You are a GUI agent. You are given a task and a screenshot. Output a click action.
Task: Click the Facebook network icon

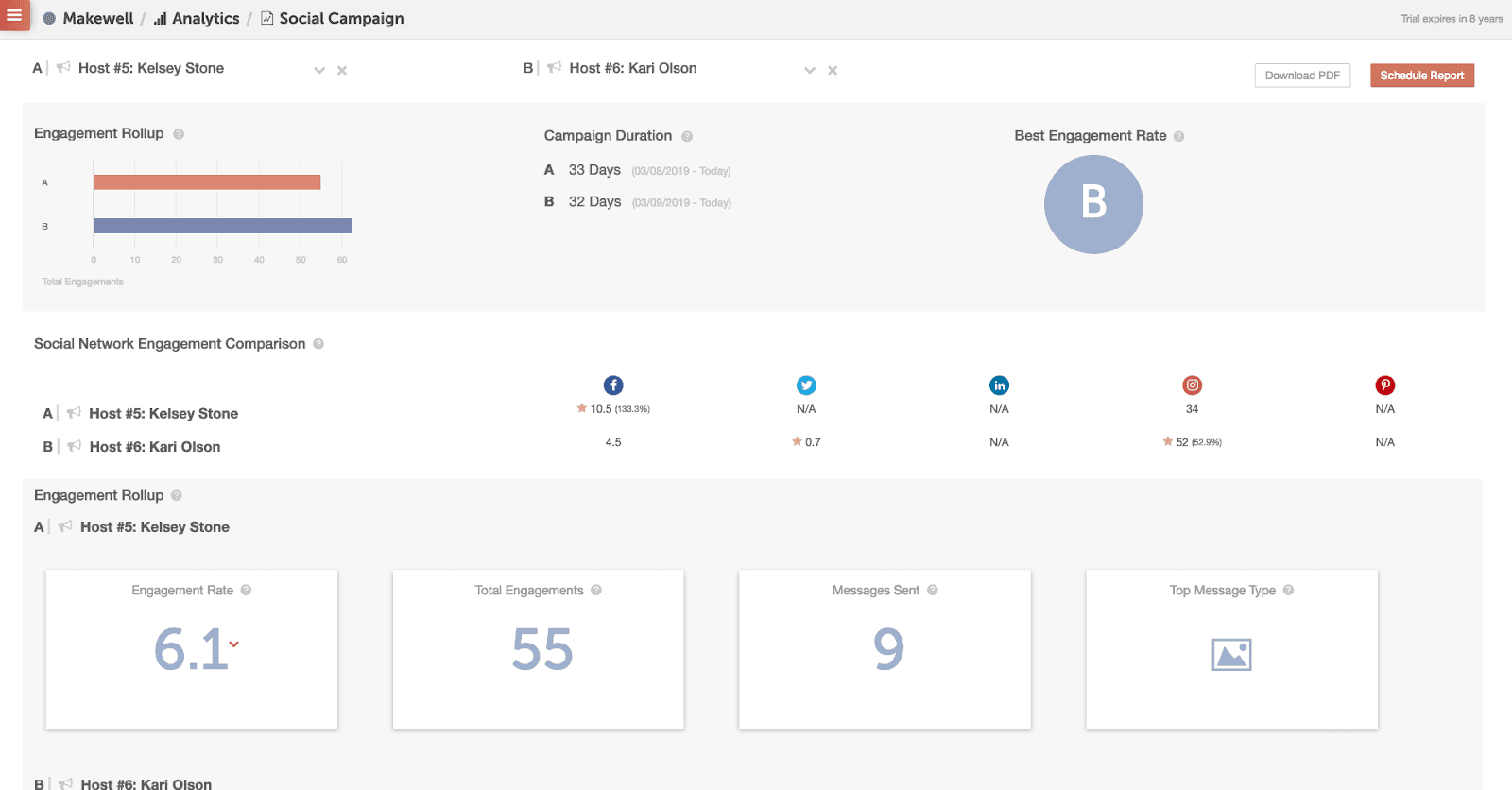click(613, 386)
